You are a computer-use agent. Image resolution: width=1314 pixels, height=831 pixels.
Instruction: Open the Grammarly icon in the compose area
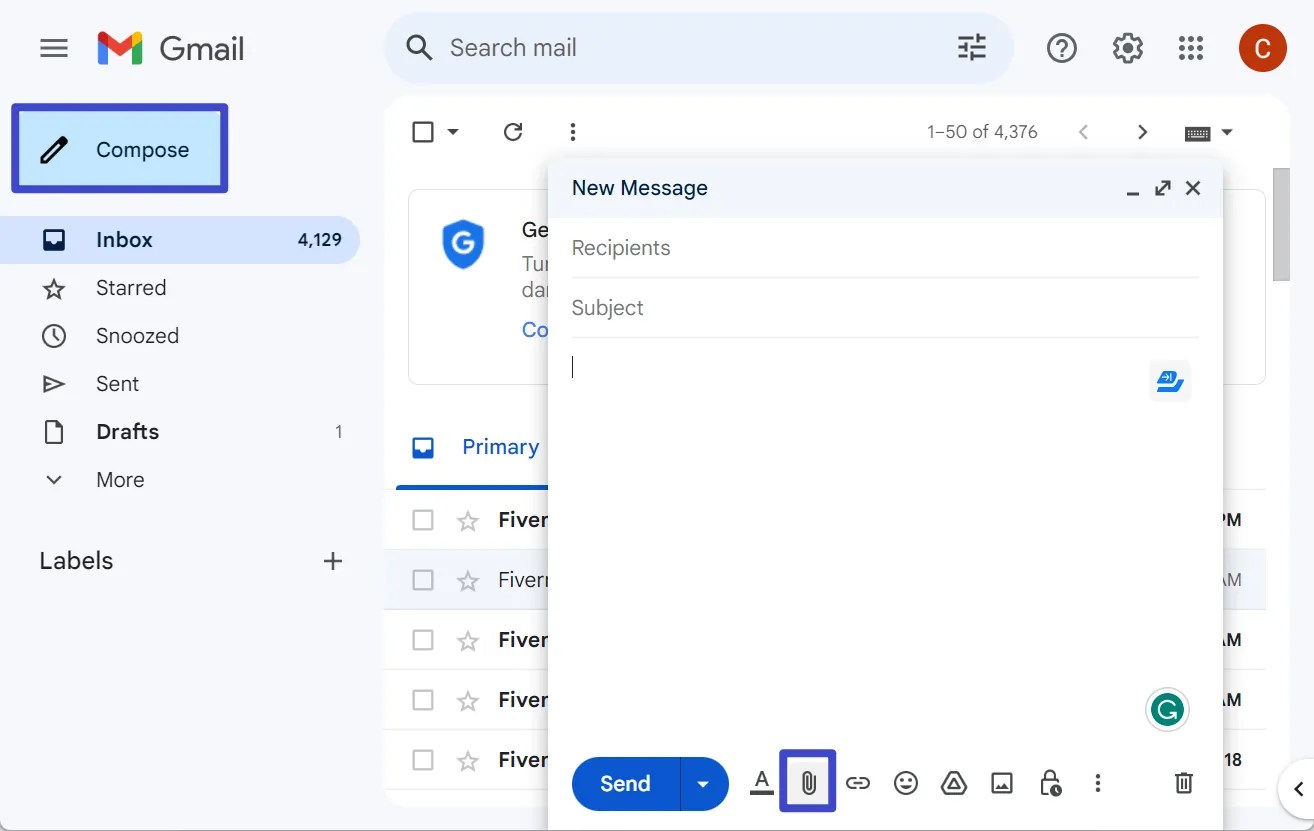1167,708
